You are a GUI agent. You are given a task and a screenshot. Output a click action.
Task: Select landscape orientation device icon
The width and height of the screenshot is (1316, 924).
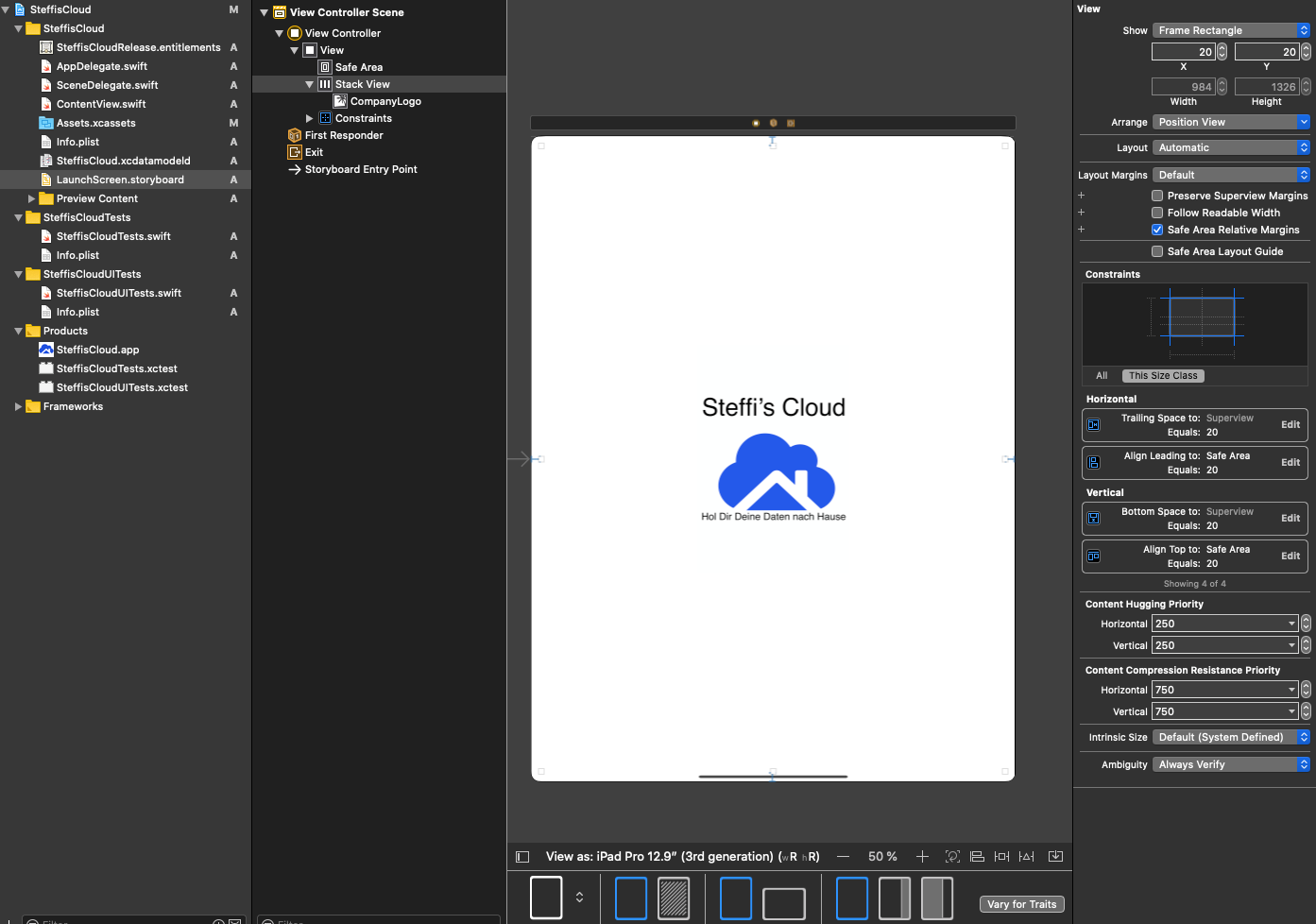783,903
